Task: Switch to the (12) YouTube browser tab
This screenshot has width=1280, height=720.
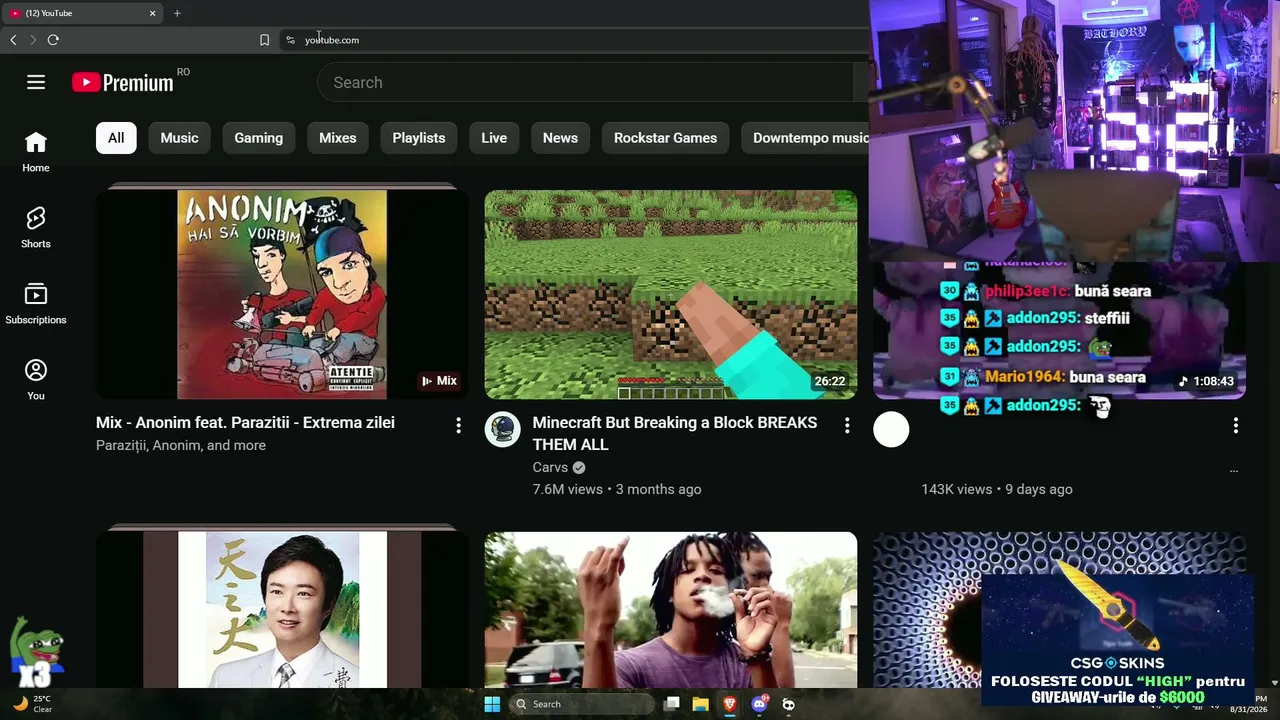Action: 82,13
